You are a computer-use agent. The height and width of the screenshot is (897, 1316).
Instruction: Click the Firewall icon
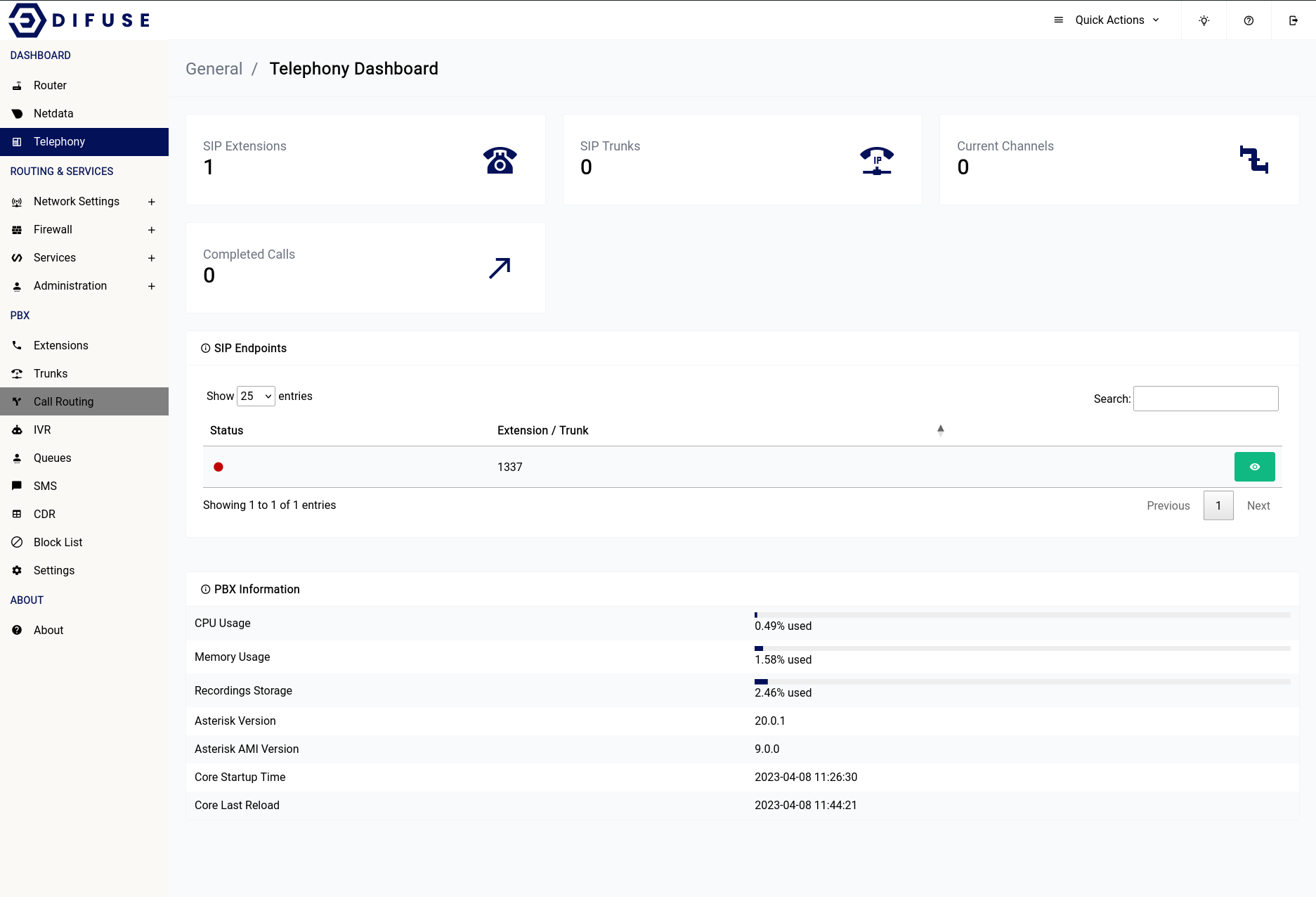(17, 230)
